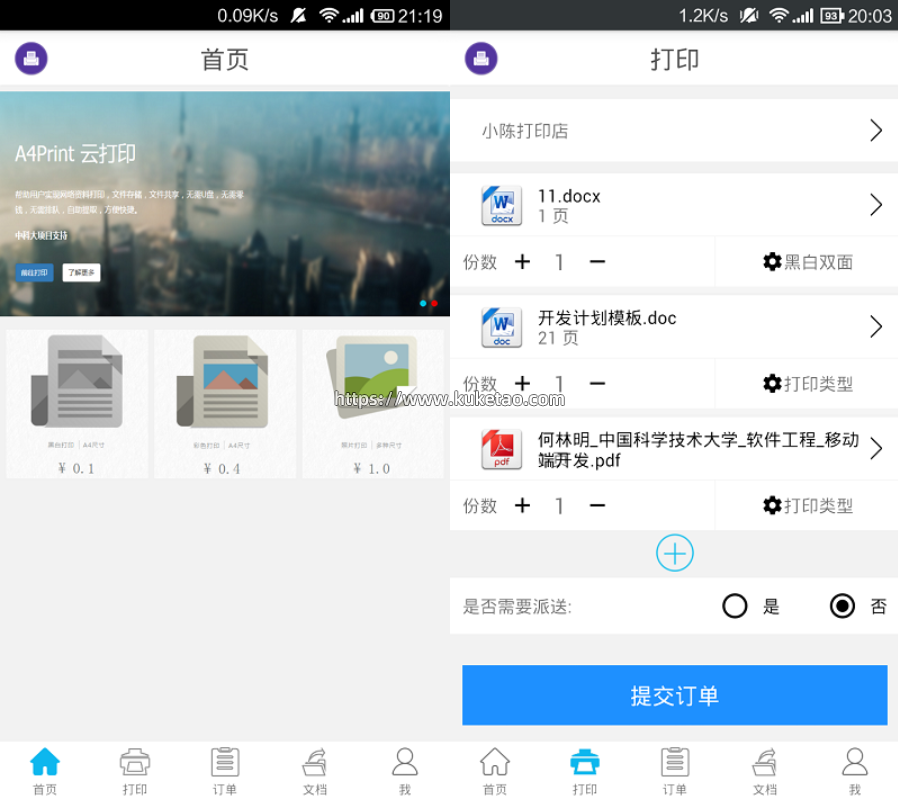Screen dimensions: 898x799
Task: Tap the blue banner page indicator dot
Action: 423,303
